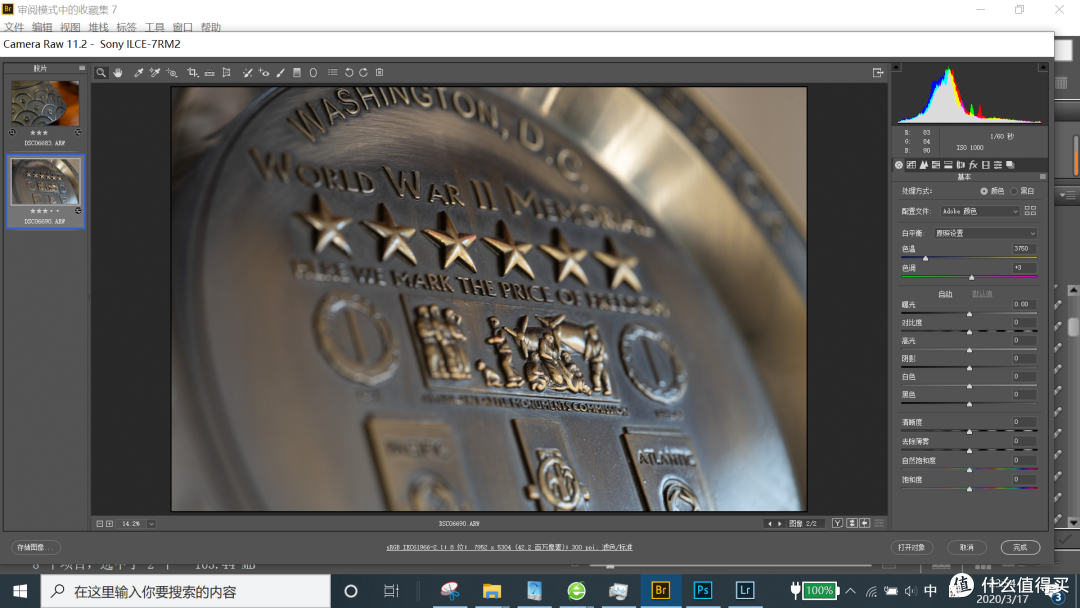Select the Zoom tool in Camera Raw toolbar
Screen dimensions: 1080x608
click(x=101, y=73)
